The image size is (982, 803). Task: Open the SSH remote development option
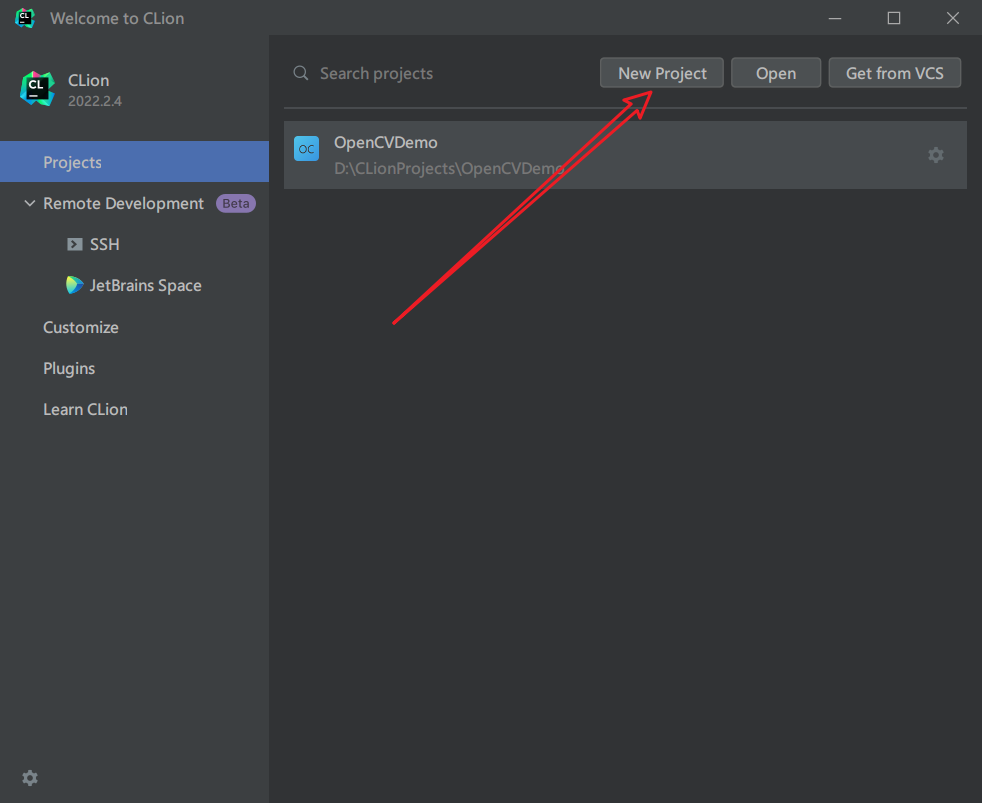click(x=105, y=244)
